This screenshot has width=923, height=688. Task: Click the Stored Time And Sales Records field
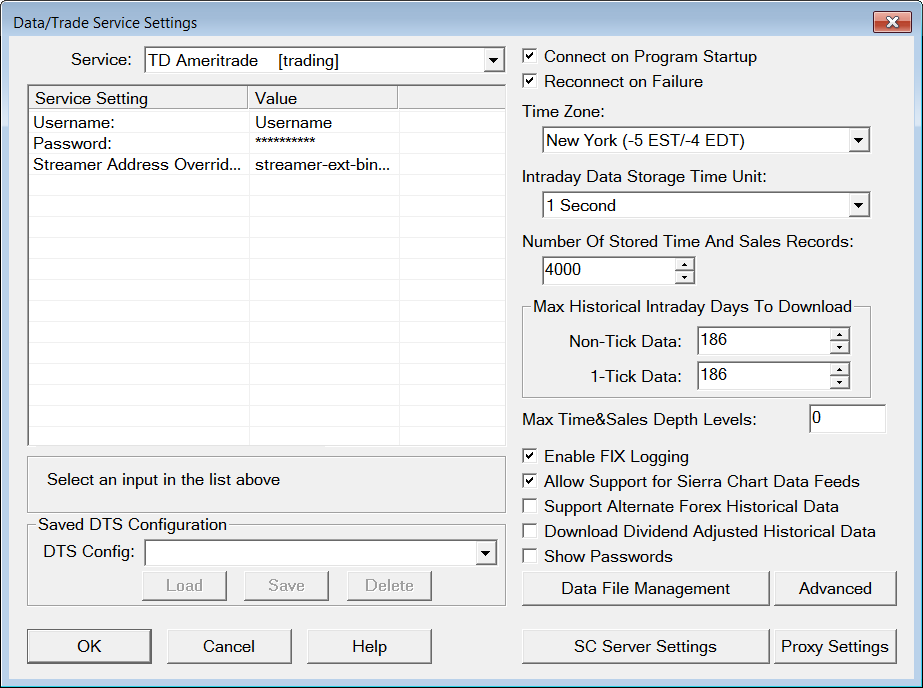(x=609, y=270)
